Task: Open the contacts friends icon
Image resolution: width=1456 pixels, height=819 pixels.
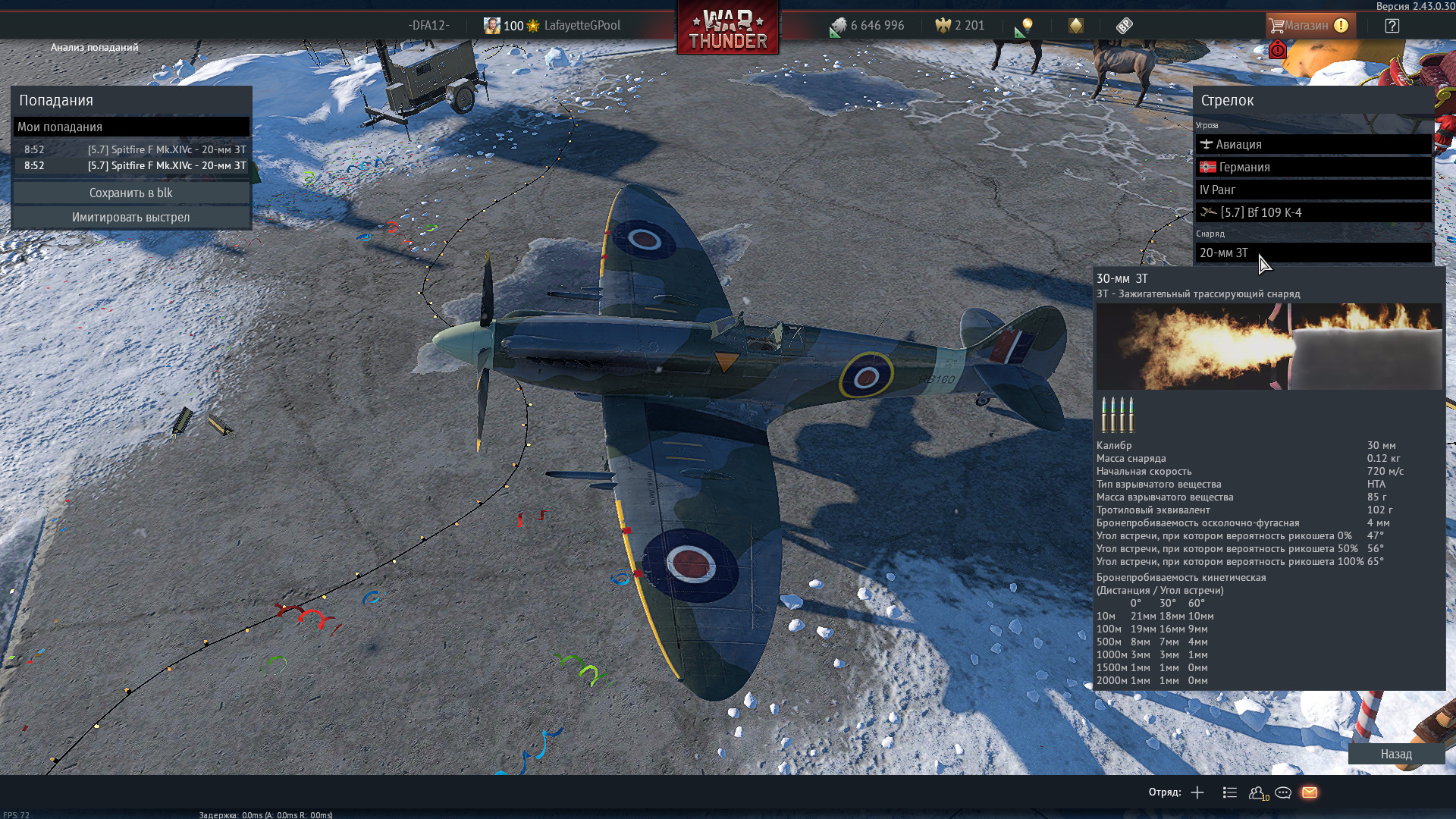Action: point(1258,793)
